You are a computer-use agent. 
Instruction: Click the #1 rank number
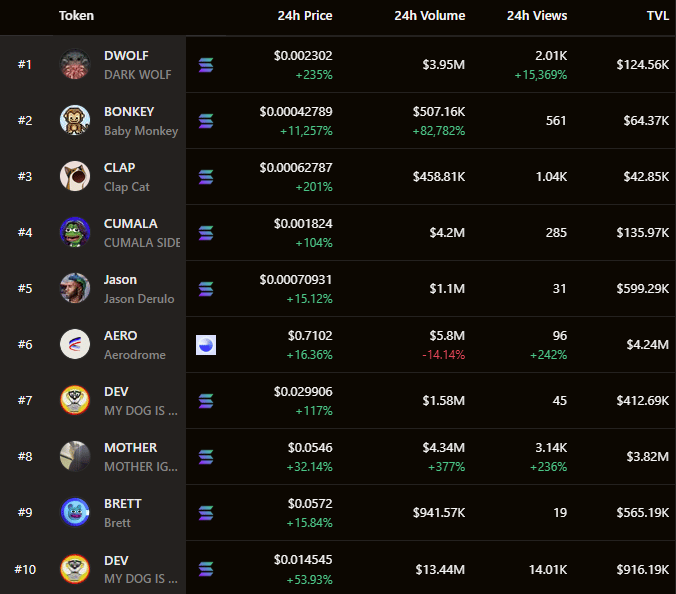coord(25,65)
